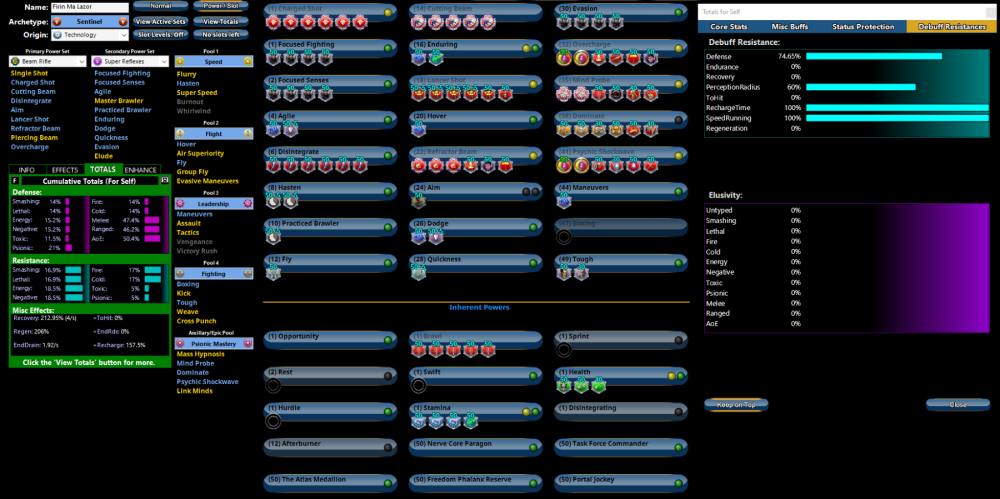The image size is (1000, 499).
Task: Switch to the EFFECTS tab
Action: 65,170
